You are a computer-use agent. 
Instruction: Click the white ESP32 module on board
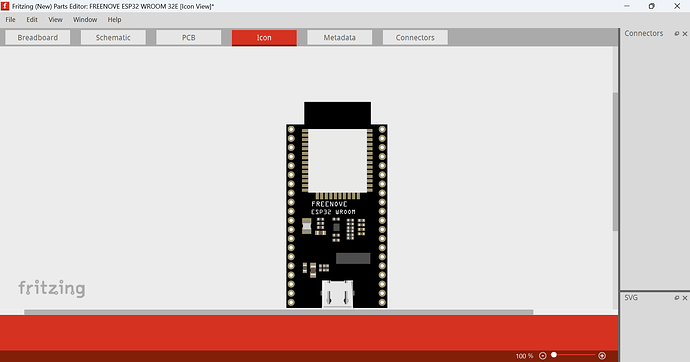(338, 161)
